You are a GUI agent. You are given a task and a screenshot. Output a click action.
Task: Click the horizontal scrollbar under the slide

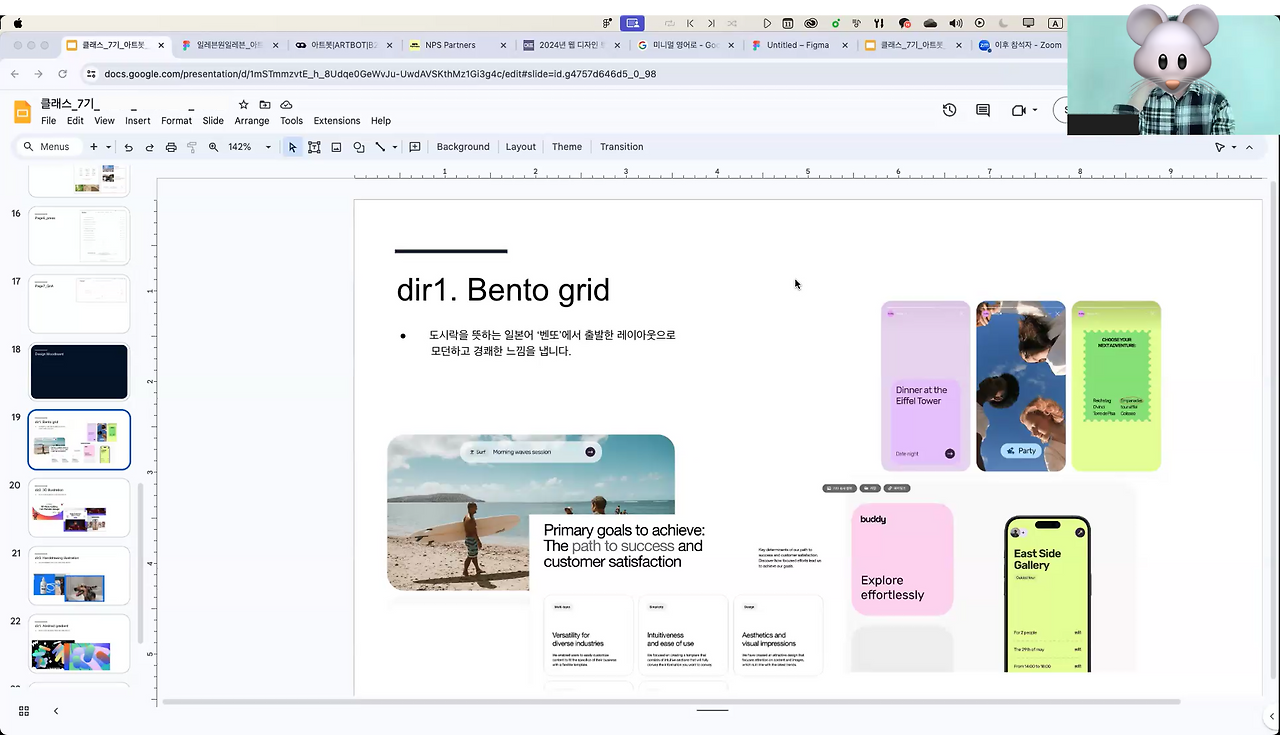coord(670,702)
